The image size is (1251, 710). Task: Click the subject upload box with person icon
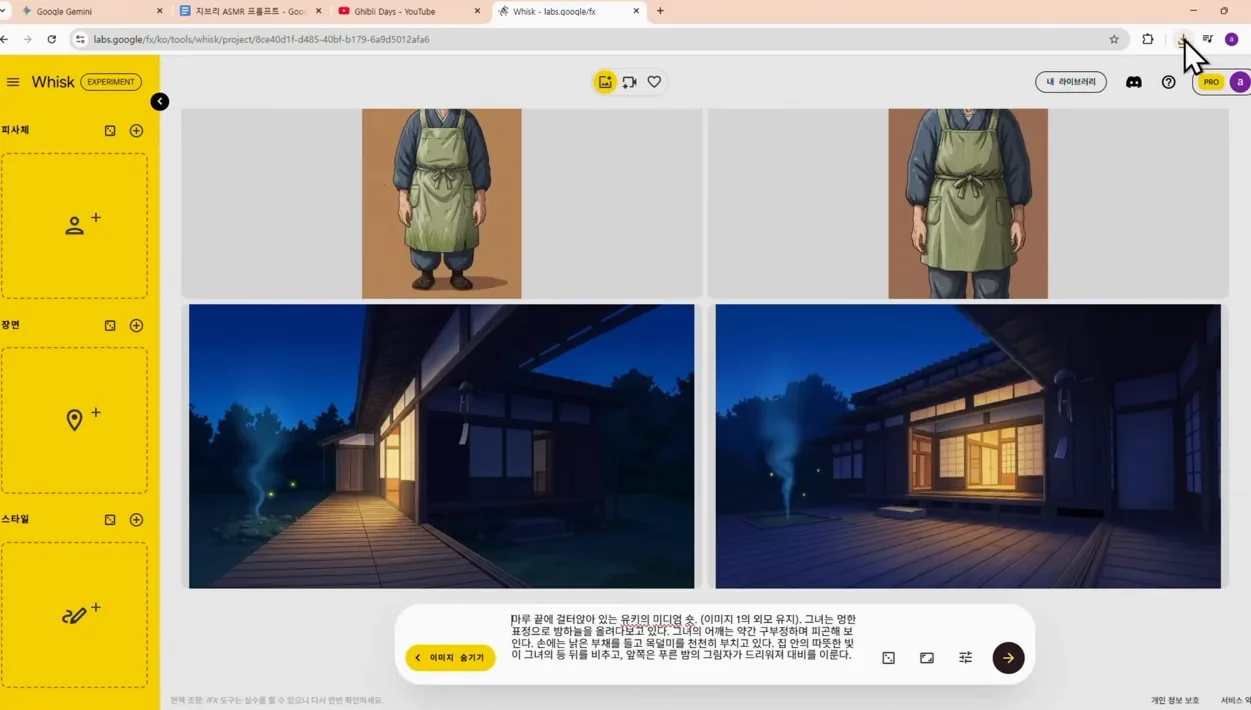pyautogui.click(x=74, y=226)
